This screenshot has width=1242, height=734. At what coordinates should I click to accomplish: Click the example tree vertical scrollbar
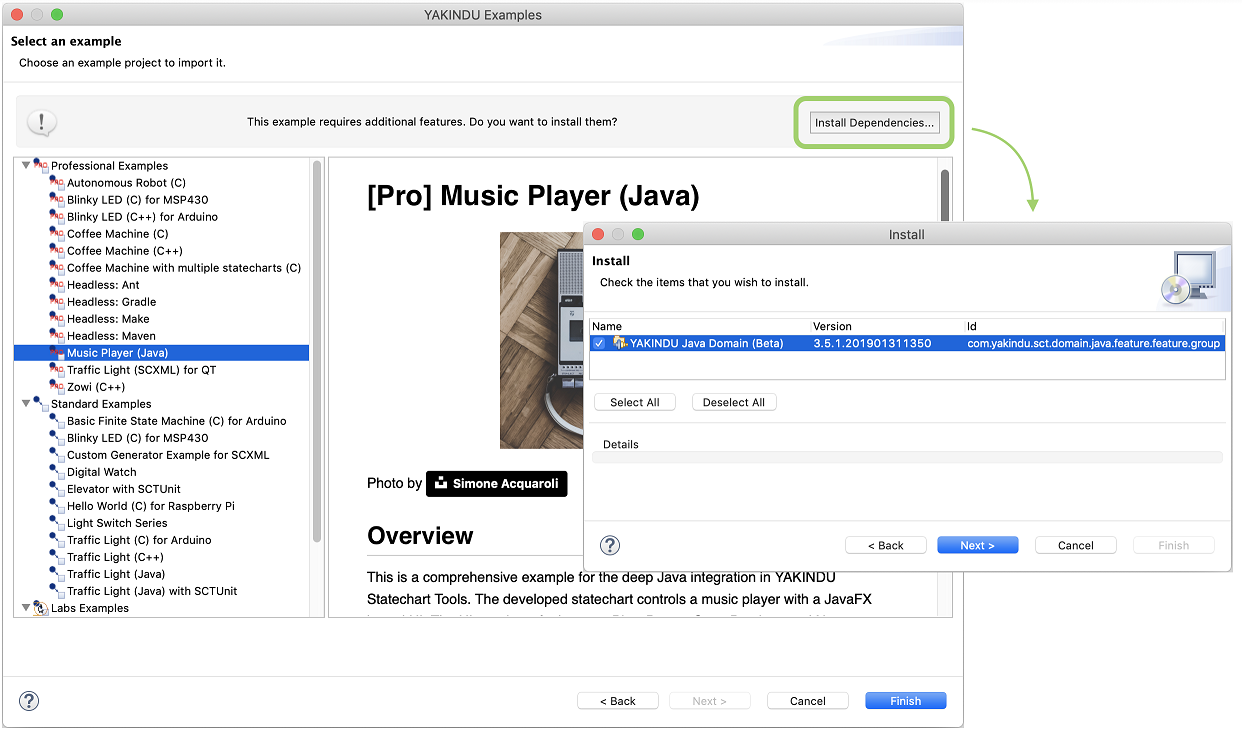click(318, 350)
